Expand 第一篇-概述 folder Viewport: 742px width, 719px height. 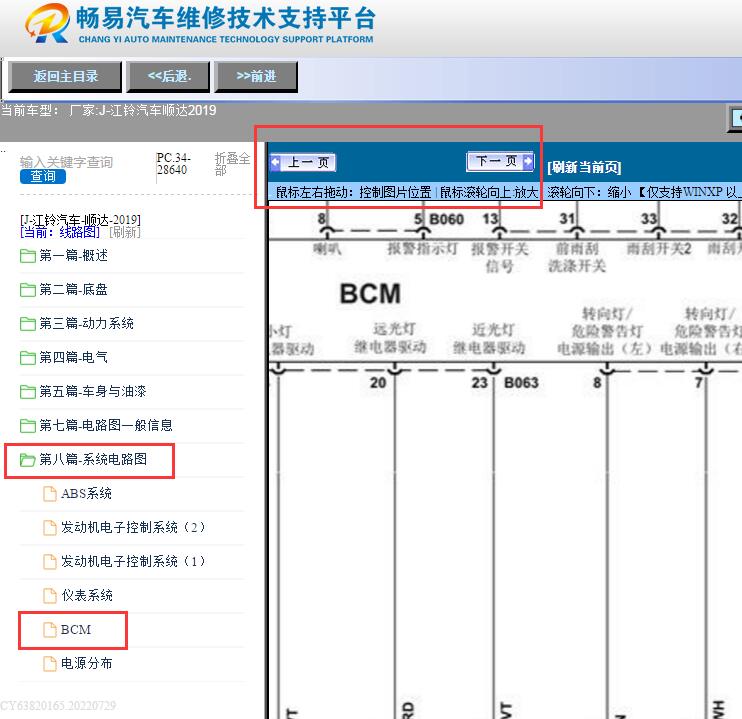[x=73, y=256]
